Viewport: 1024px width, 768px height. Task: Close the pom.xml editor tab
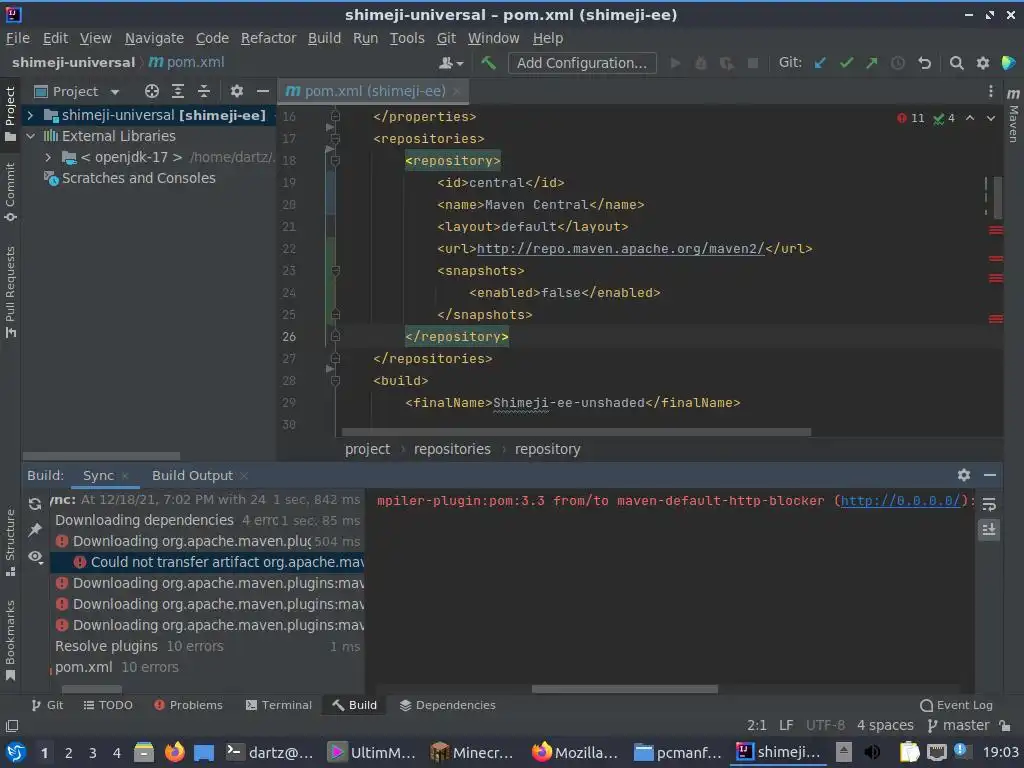pyautogui.click(x=456, y=91)
